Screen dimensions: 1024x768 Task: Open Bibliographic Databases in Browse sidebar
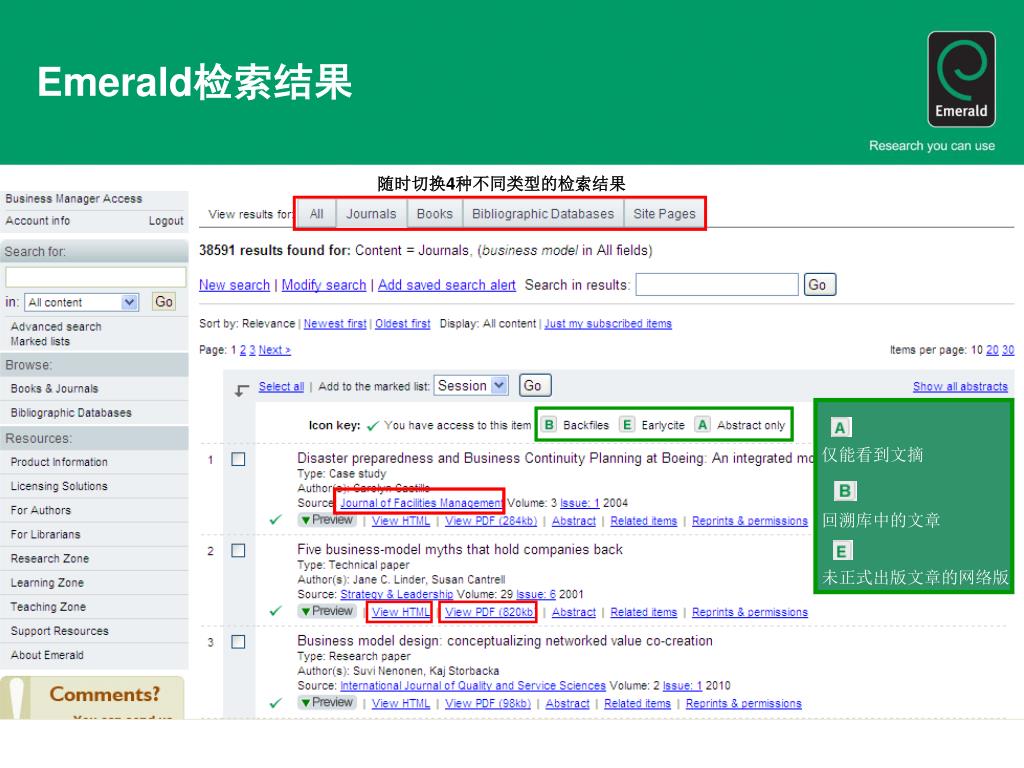71,413
